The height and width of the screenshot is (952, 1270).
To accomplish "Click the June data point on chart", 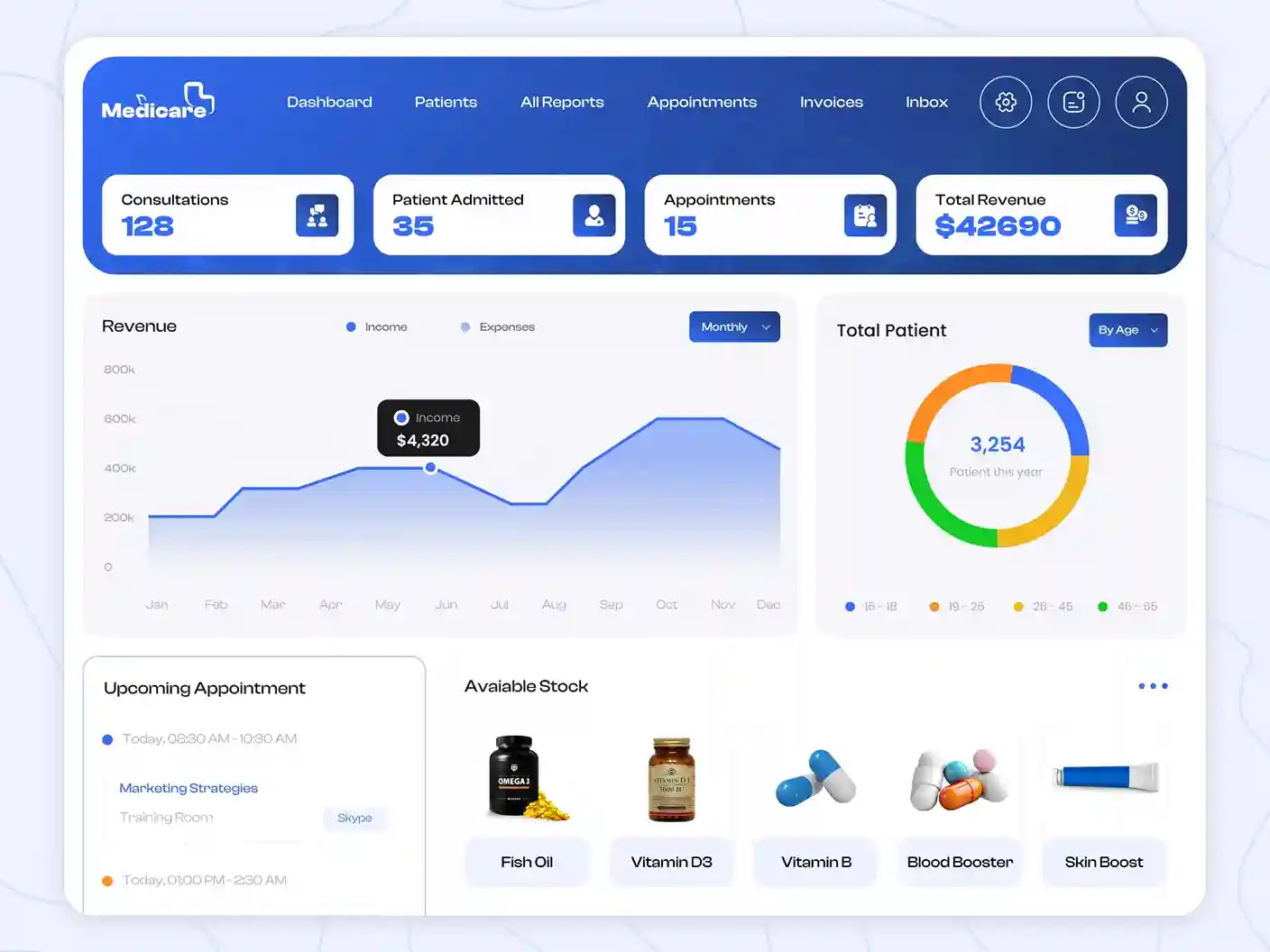I will pos(431,467).
